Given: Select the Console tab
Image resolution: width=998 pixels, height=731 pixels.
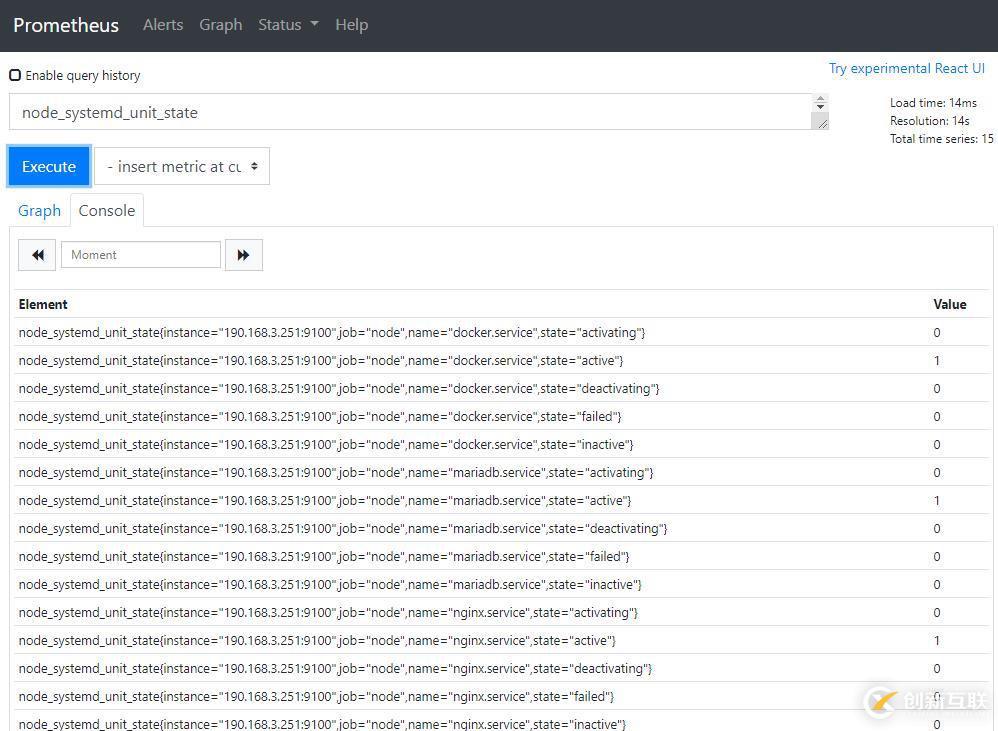Looking at the screenshot, I should [107, 211].
